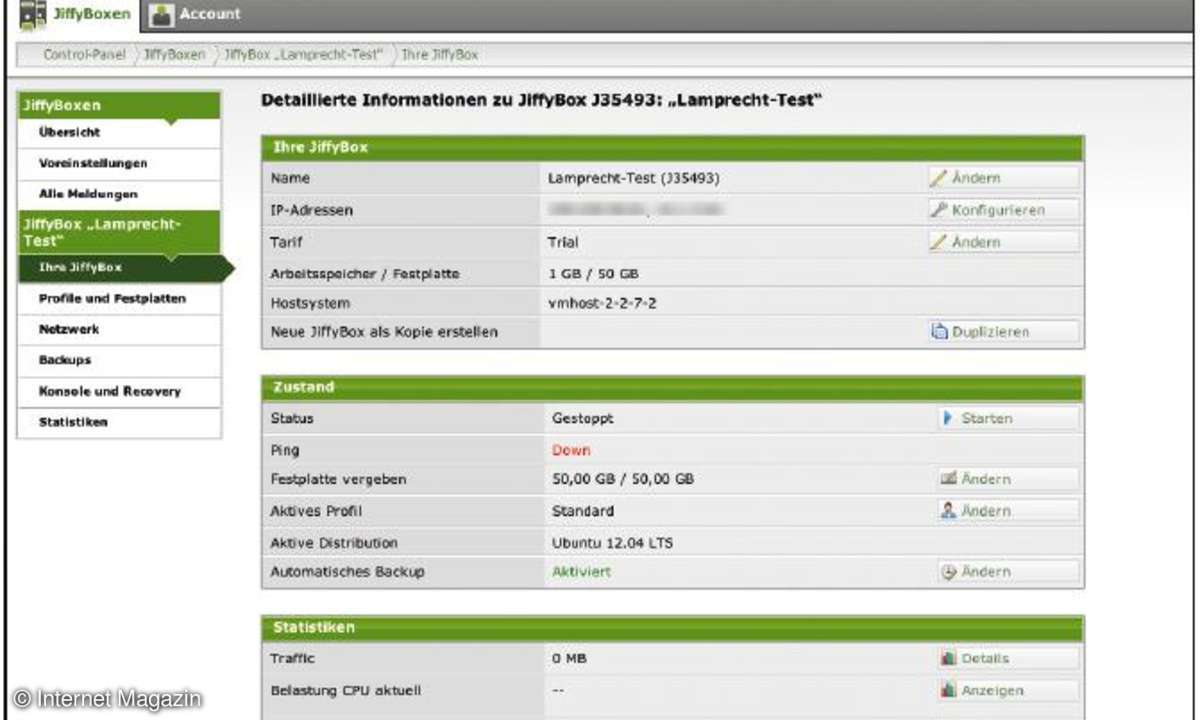Click Ändern for Automatisches Backup
The image size is (1200, 720).
click(1008, 572)
